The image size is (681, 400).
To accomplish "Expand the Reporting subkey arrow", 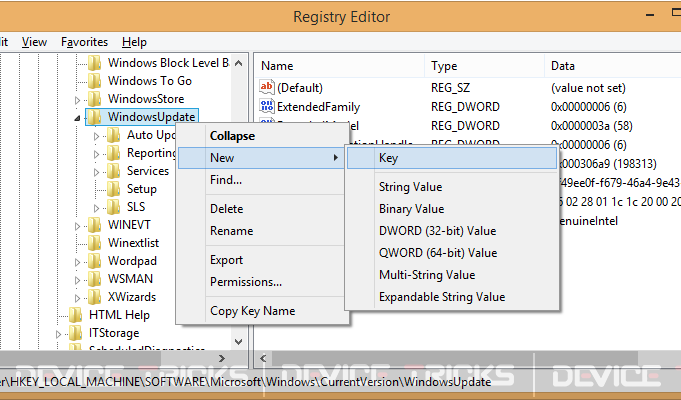I will [x=96, y=154].
